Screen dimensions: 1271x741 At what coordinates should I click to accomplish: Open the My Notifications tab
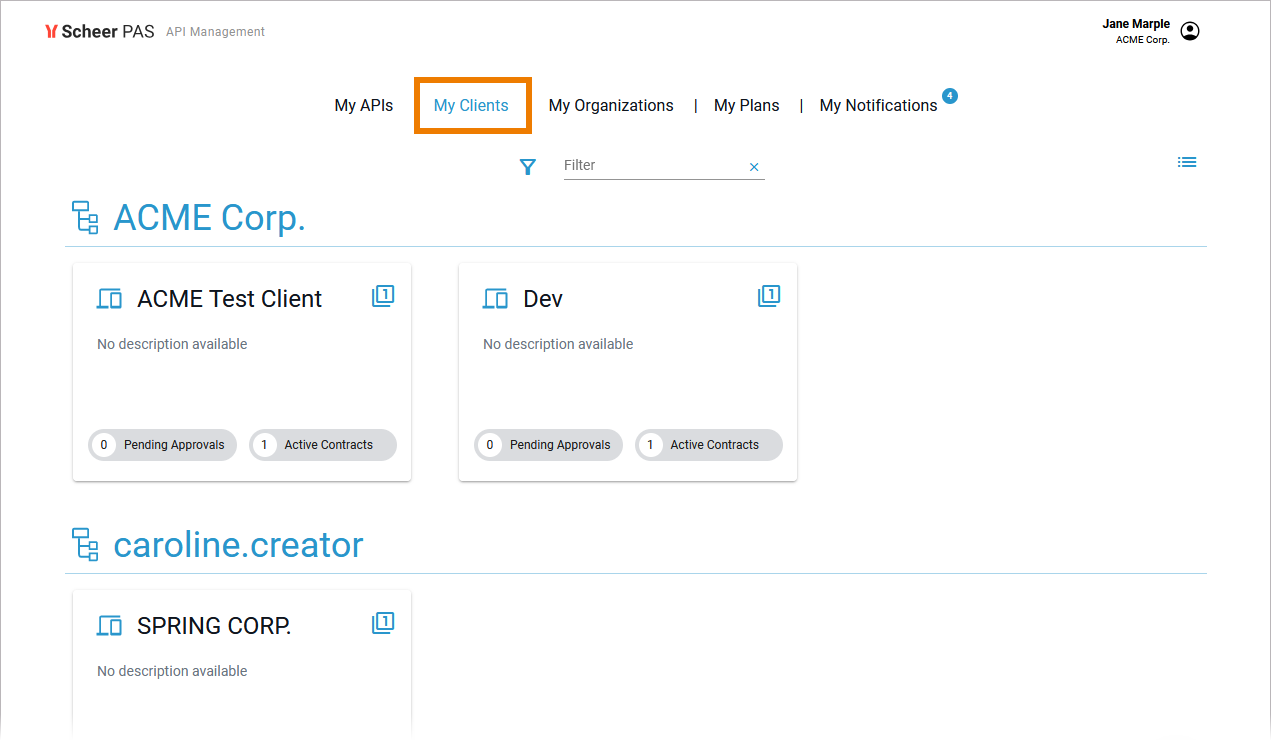pyautogui.click(x=878, y=105)
